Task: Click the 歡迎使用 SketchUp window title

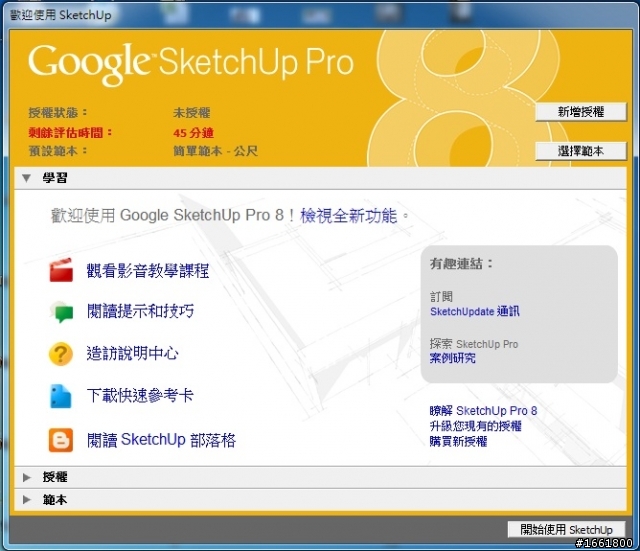Action: (x=60, y=15)
